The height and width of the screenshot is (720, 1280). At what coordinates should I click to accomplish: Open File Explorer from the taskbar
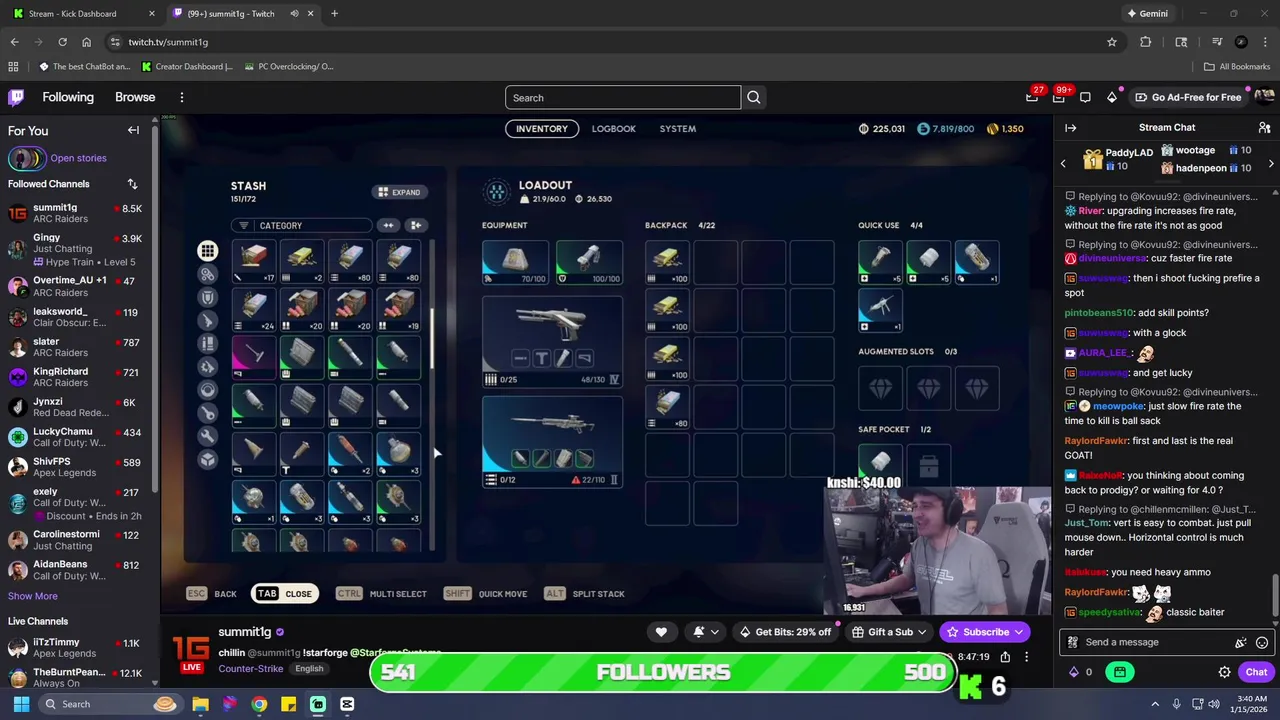pos(200,704)
